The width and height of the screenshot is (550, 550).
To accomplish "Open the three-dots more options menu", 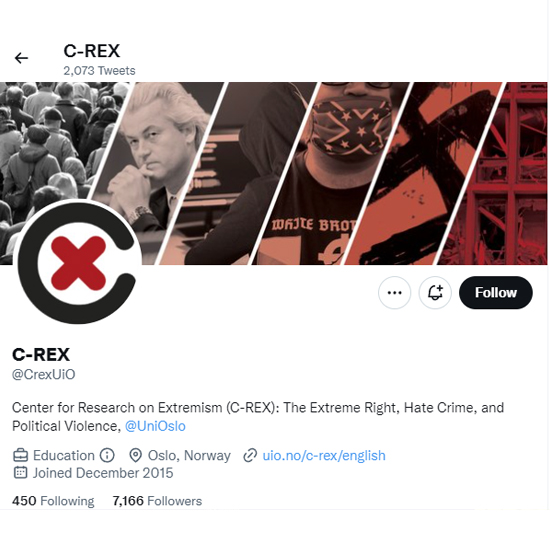I will point(394,293).
